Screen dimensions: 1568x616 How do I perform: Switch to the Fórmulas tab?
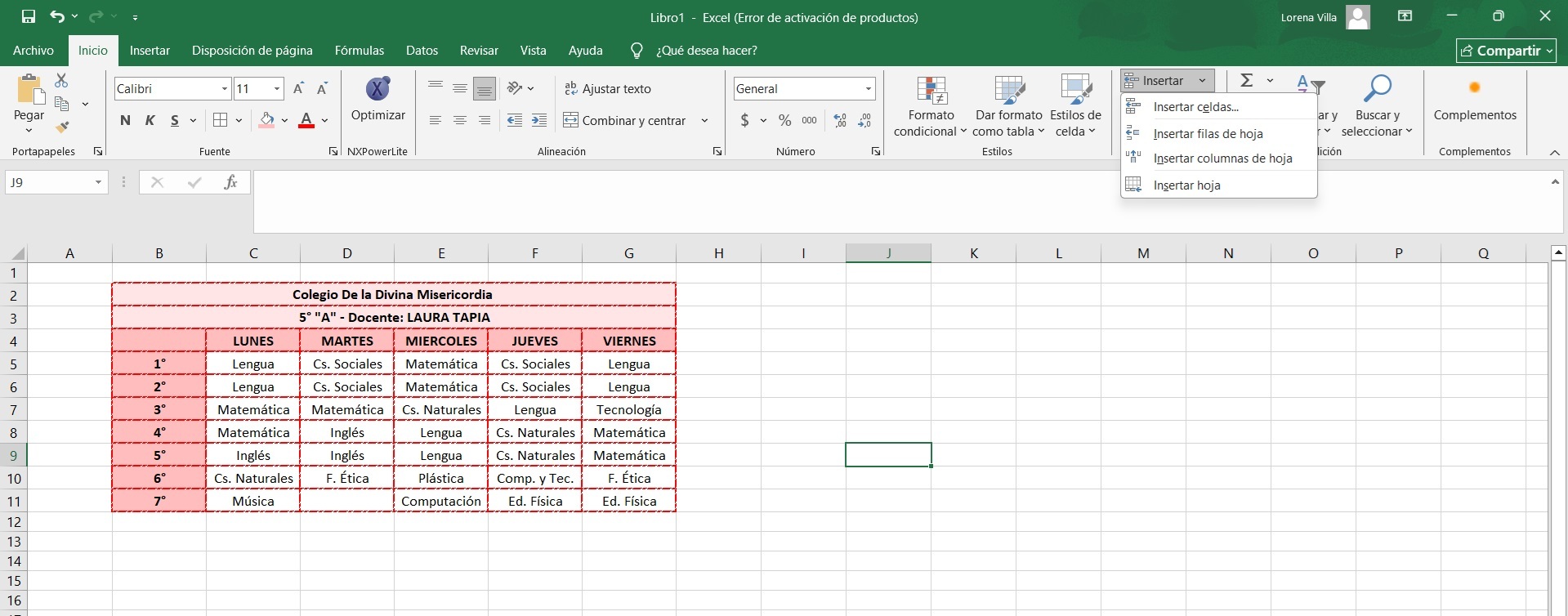click(360, 50)
